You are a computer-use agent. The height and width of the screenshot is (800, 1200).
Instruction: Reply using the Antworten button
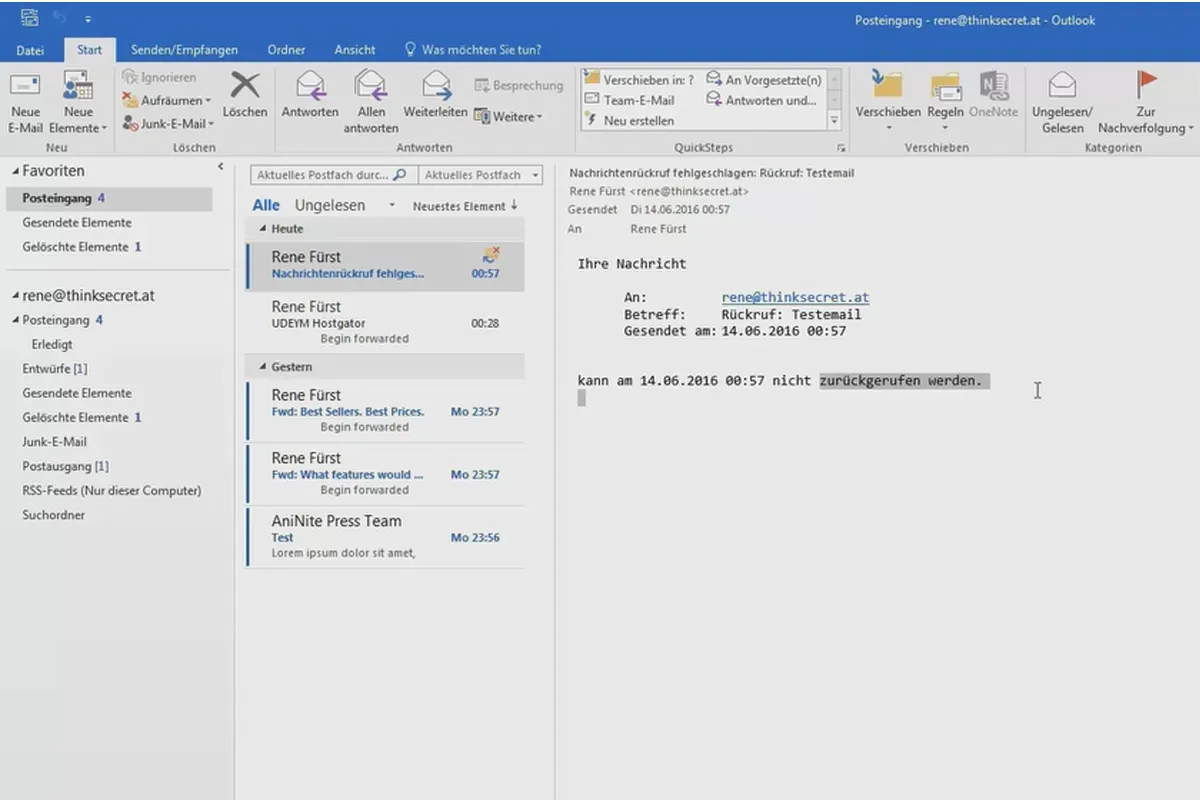[310, 97]
